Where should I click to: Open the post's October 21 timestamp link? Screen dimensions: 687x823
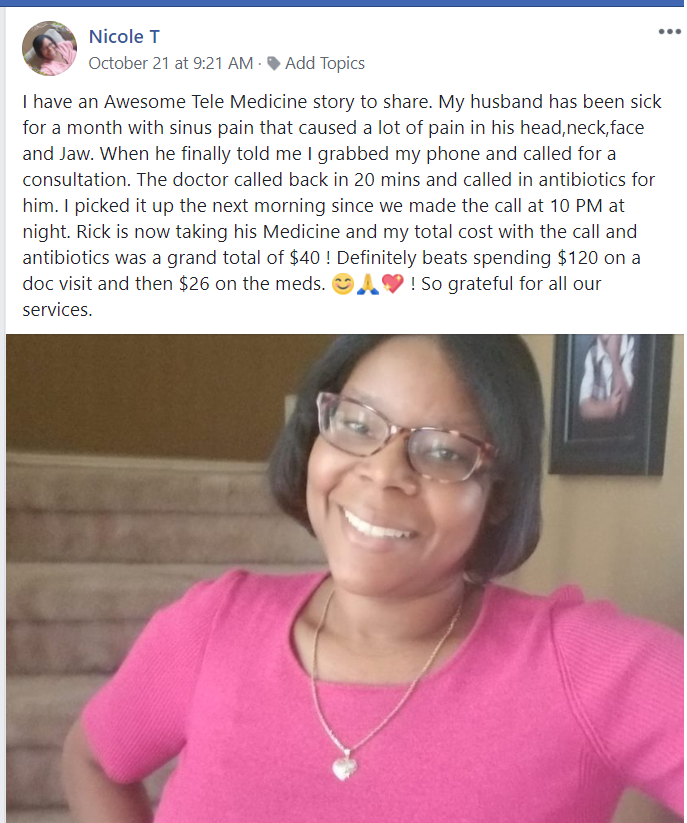coord(171,64)
